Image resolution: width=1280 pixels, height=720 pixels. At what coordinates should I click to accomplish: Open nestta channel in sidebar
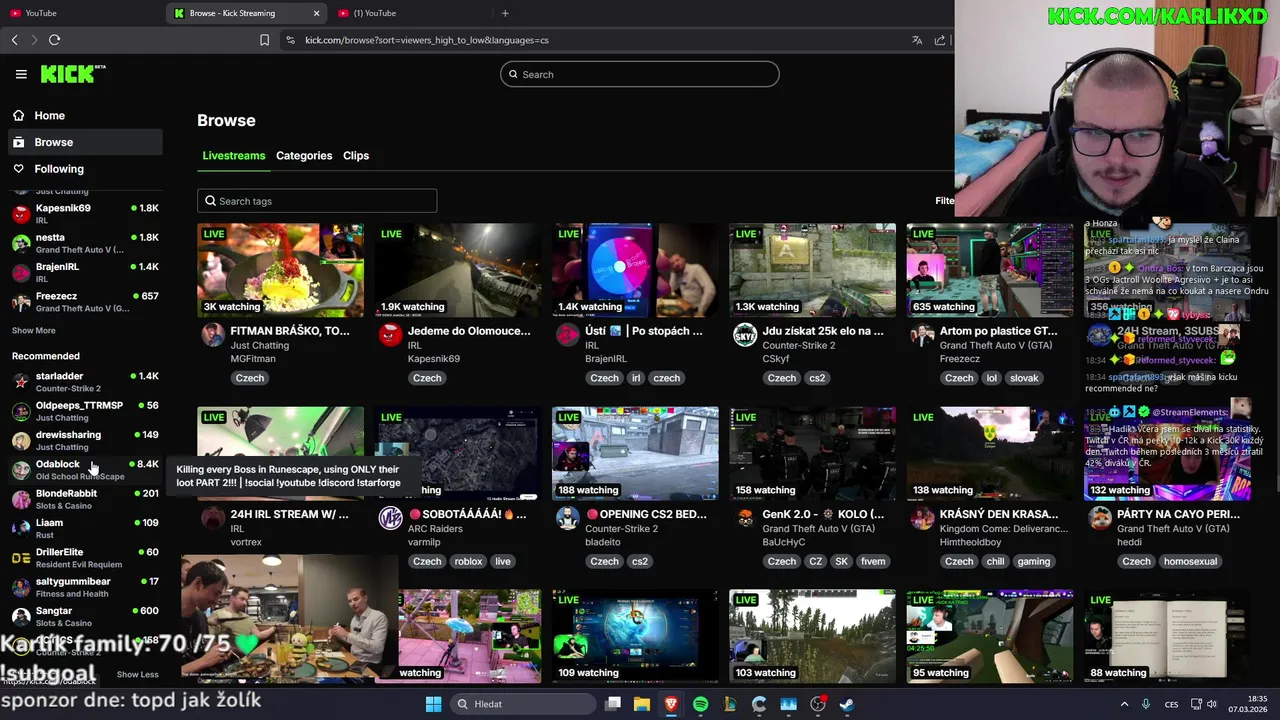[84, 243]
